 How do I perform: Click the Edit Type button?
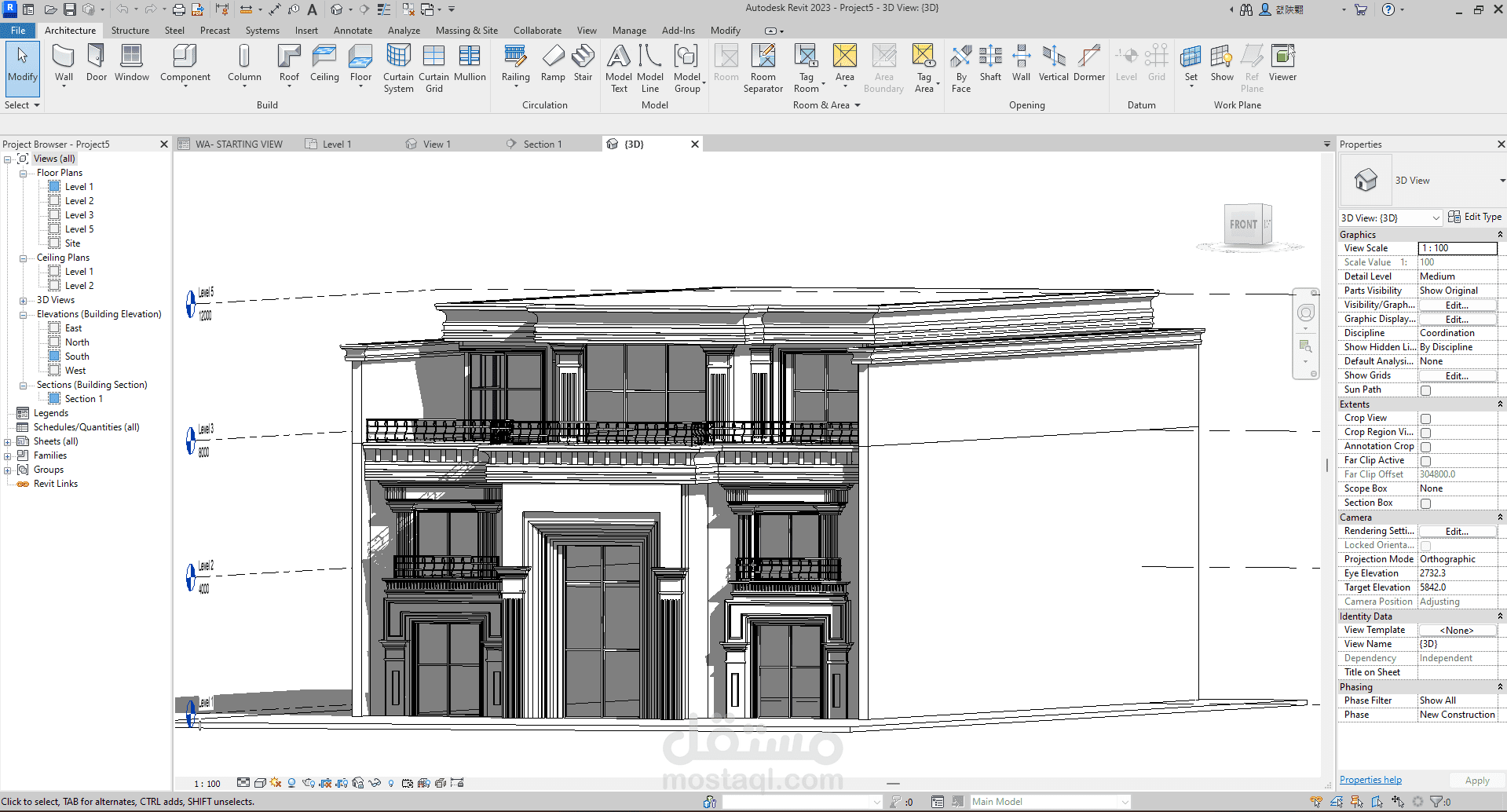[1475, 217]
